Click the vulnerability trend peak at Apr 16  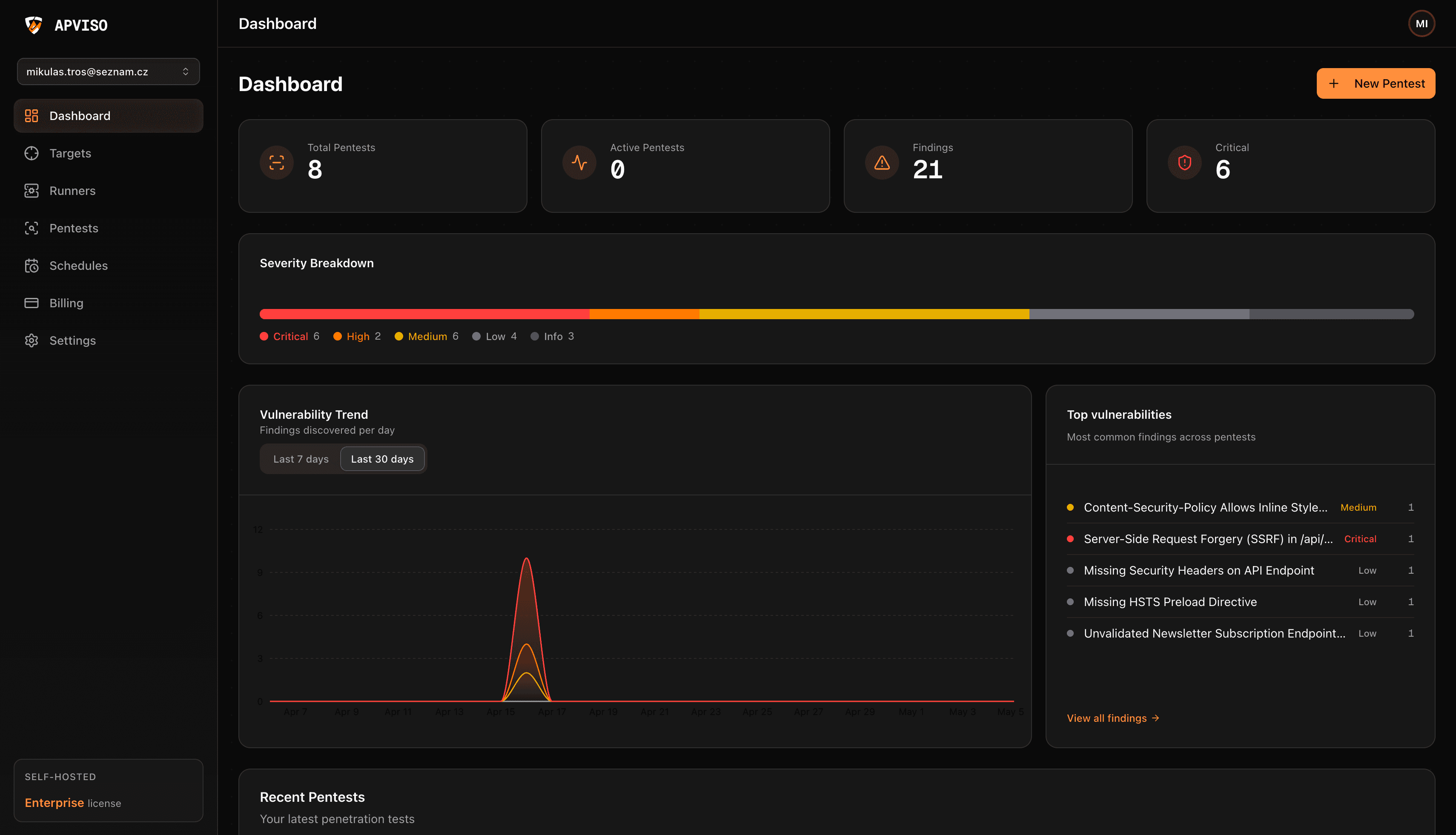pos(527,558)
